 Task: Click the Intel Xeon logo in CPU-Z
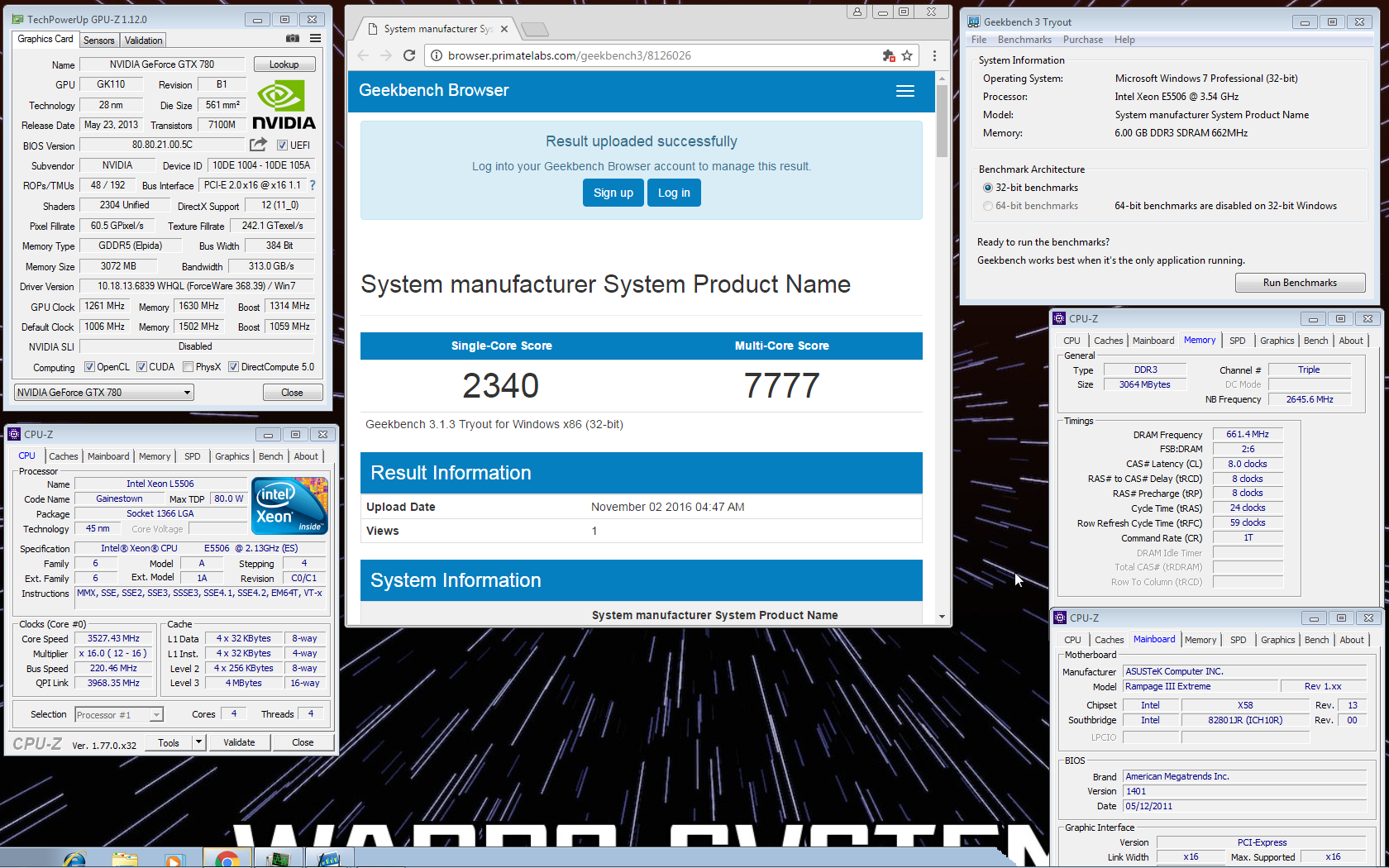(289, 506)
